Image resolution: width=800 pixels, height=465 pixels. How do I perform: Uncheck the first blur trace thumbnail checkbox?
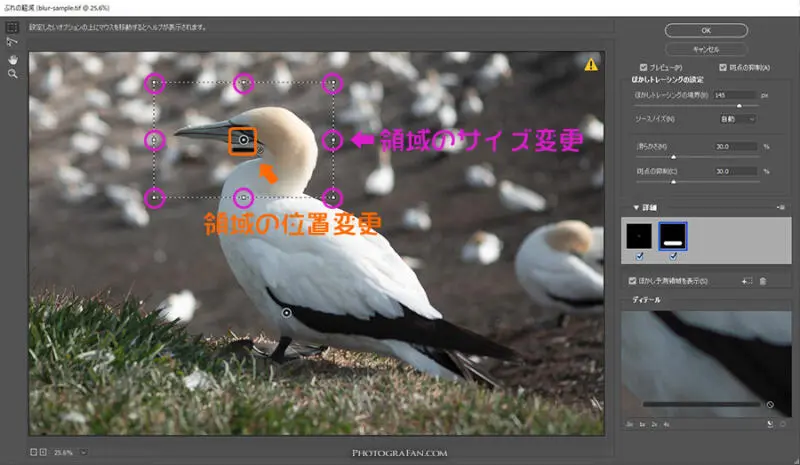(x=639, y=257)
